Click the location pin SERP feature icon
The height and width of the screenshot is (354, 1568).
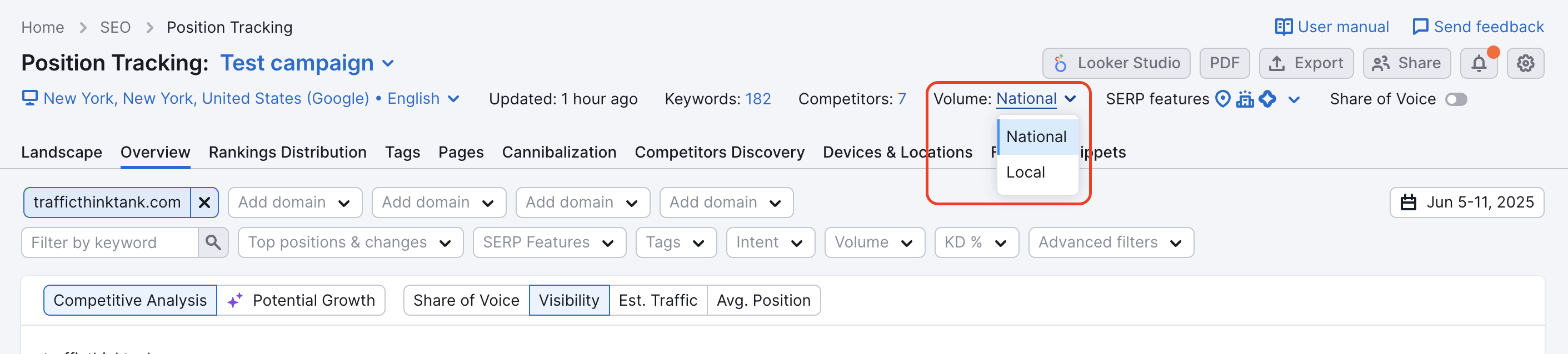[x=1224, y=99]
